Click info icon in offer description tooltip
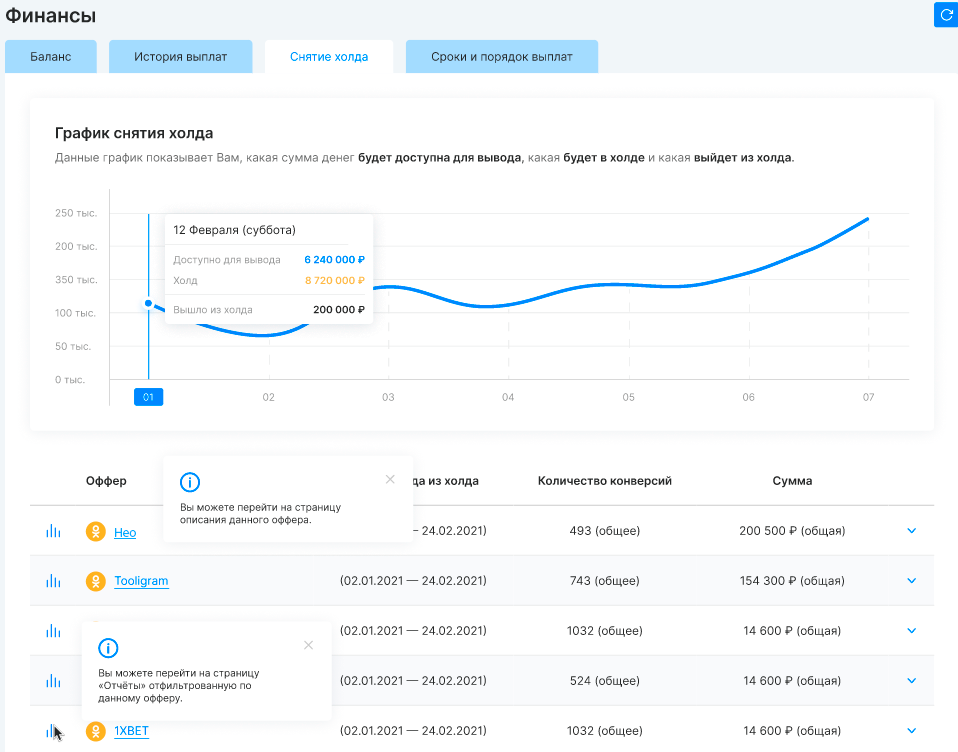The width and height of the screenshot is (958, 752). 190,482
